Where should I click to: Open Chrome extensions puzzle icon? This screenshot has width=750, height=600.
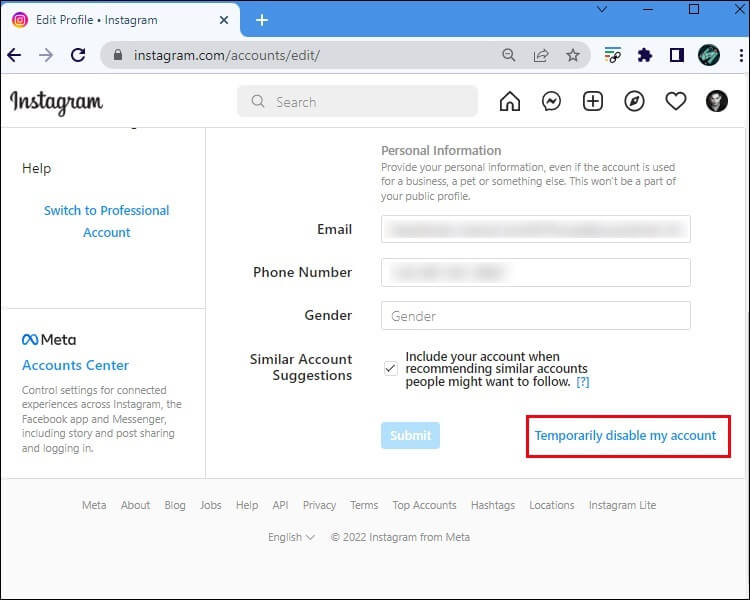click(645, 56)
